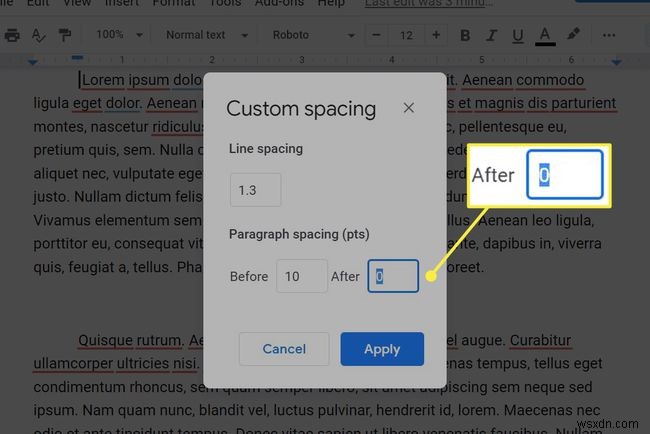Toggle bold formatting

pos(465,36)
